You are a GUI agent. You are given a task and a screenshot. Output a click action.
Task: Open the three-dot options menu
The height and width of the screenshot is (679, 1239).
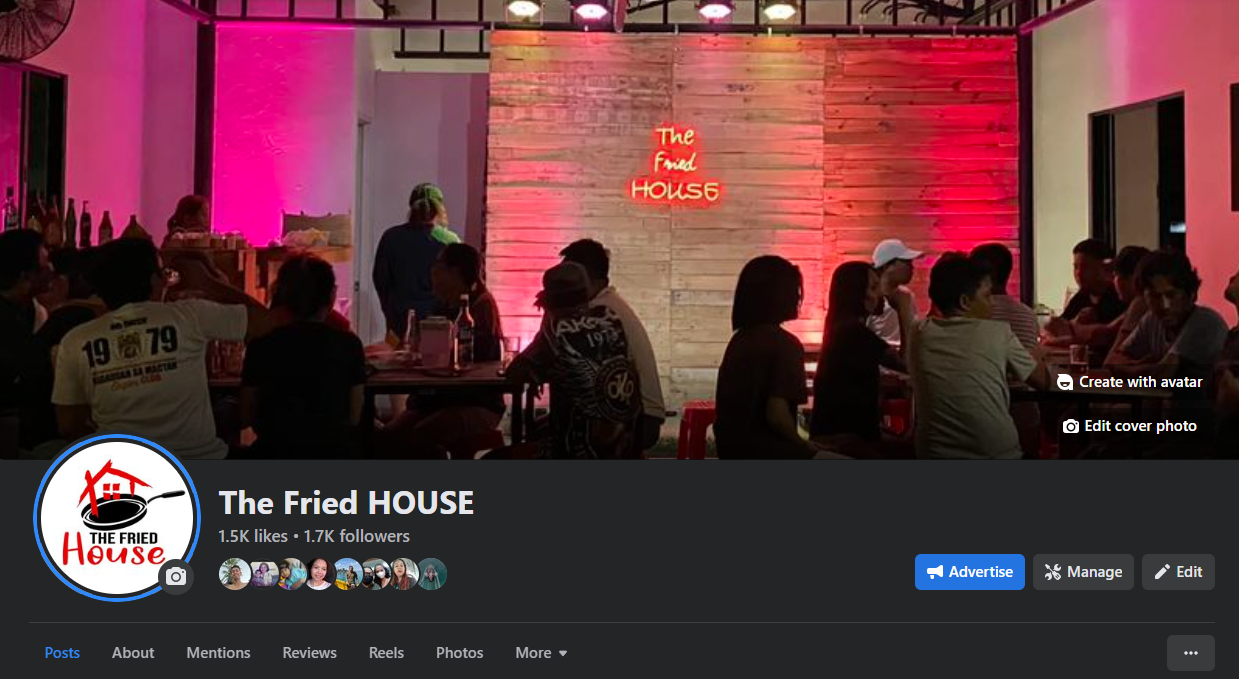pyautogui.click(x=1191, y=653)
